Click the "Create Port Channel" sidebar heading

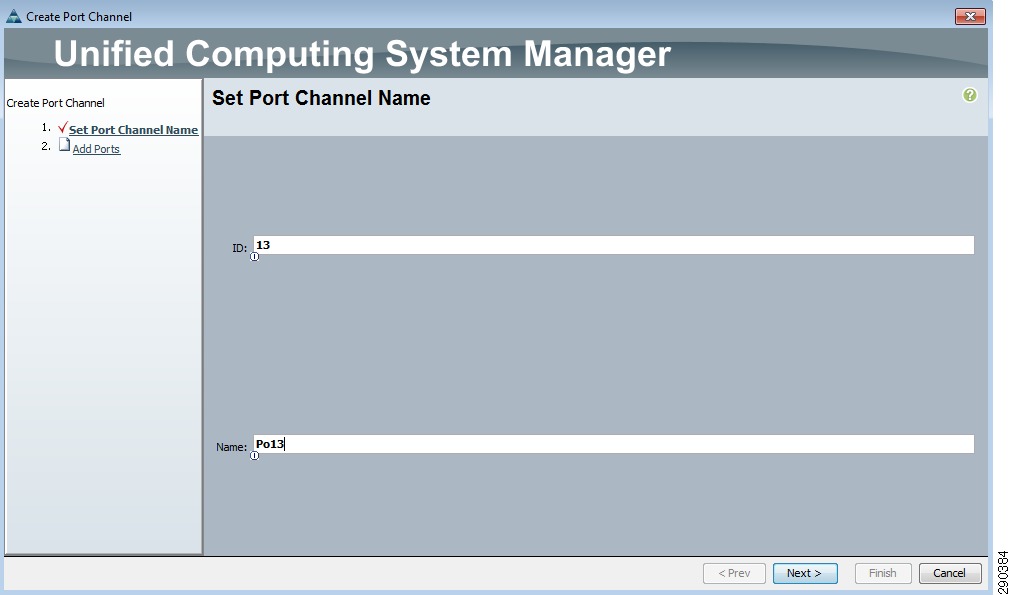[55, 103]
